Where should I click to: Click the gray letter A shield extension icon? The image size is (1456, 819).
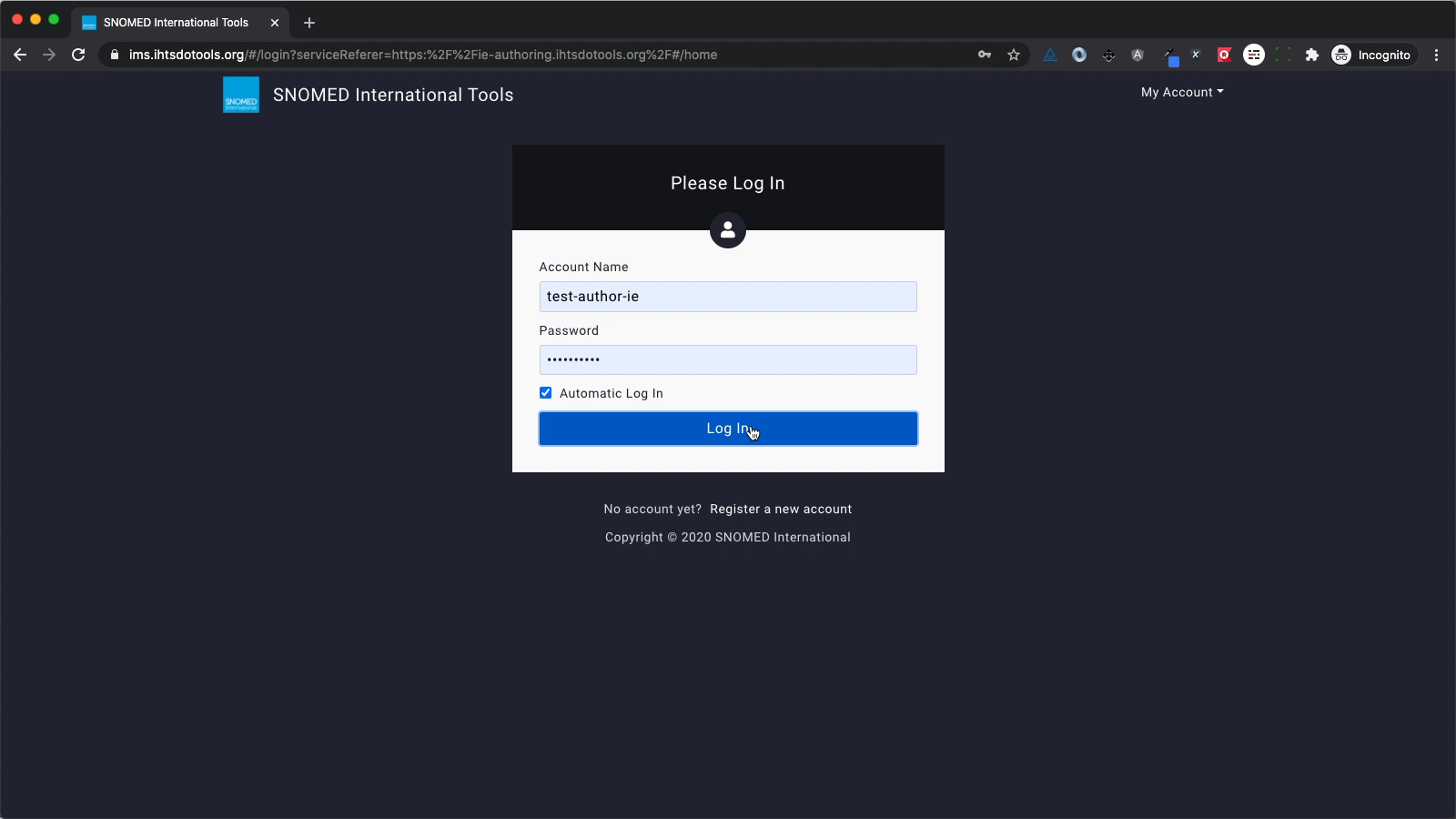tap(1137, 55)
